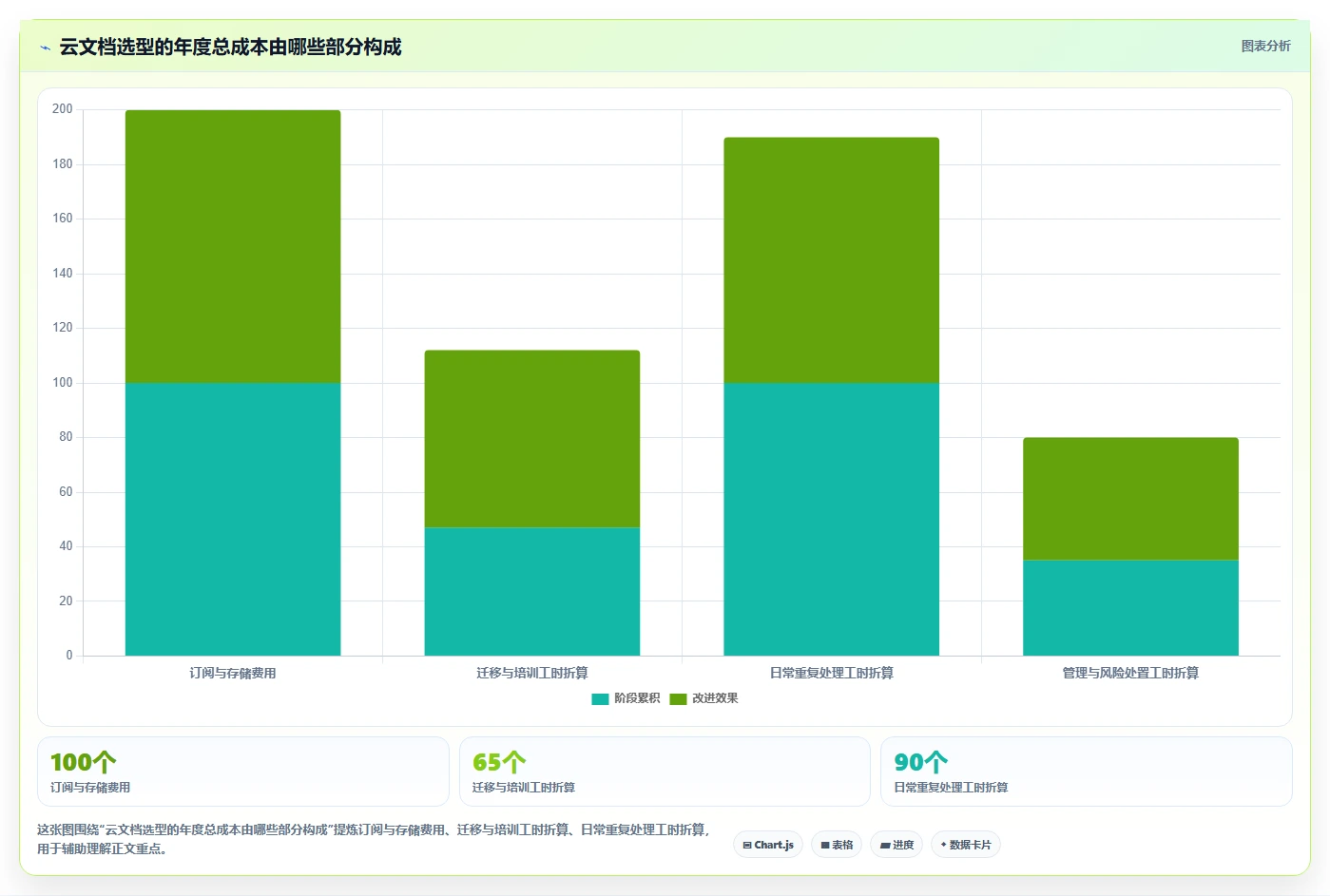Click the Chart.js tag
1330x896 pixels.
coord(768,845)
